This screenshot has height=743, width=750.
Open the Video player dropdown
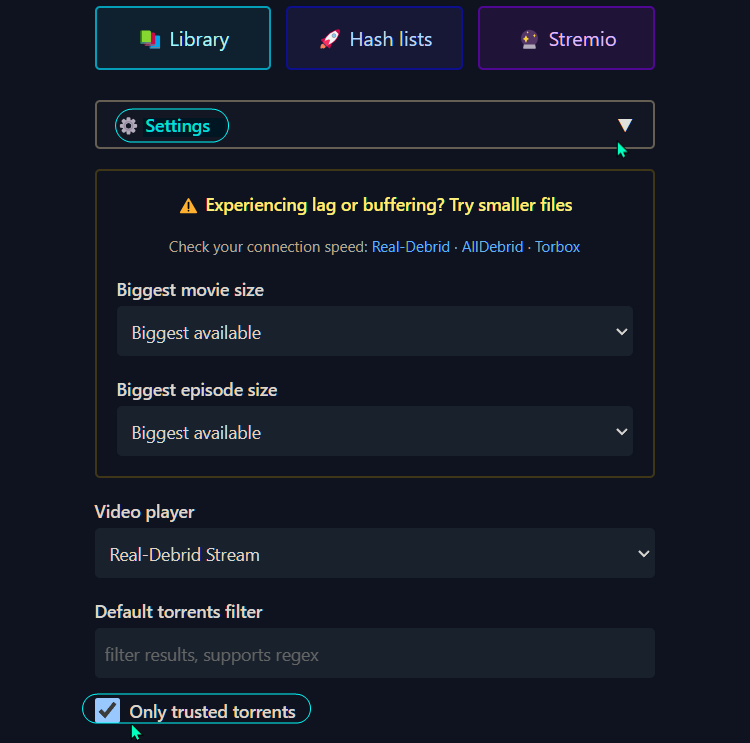click(x=375, y=554)
